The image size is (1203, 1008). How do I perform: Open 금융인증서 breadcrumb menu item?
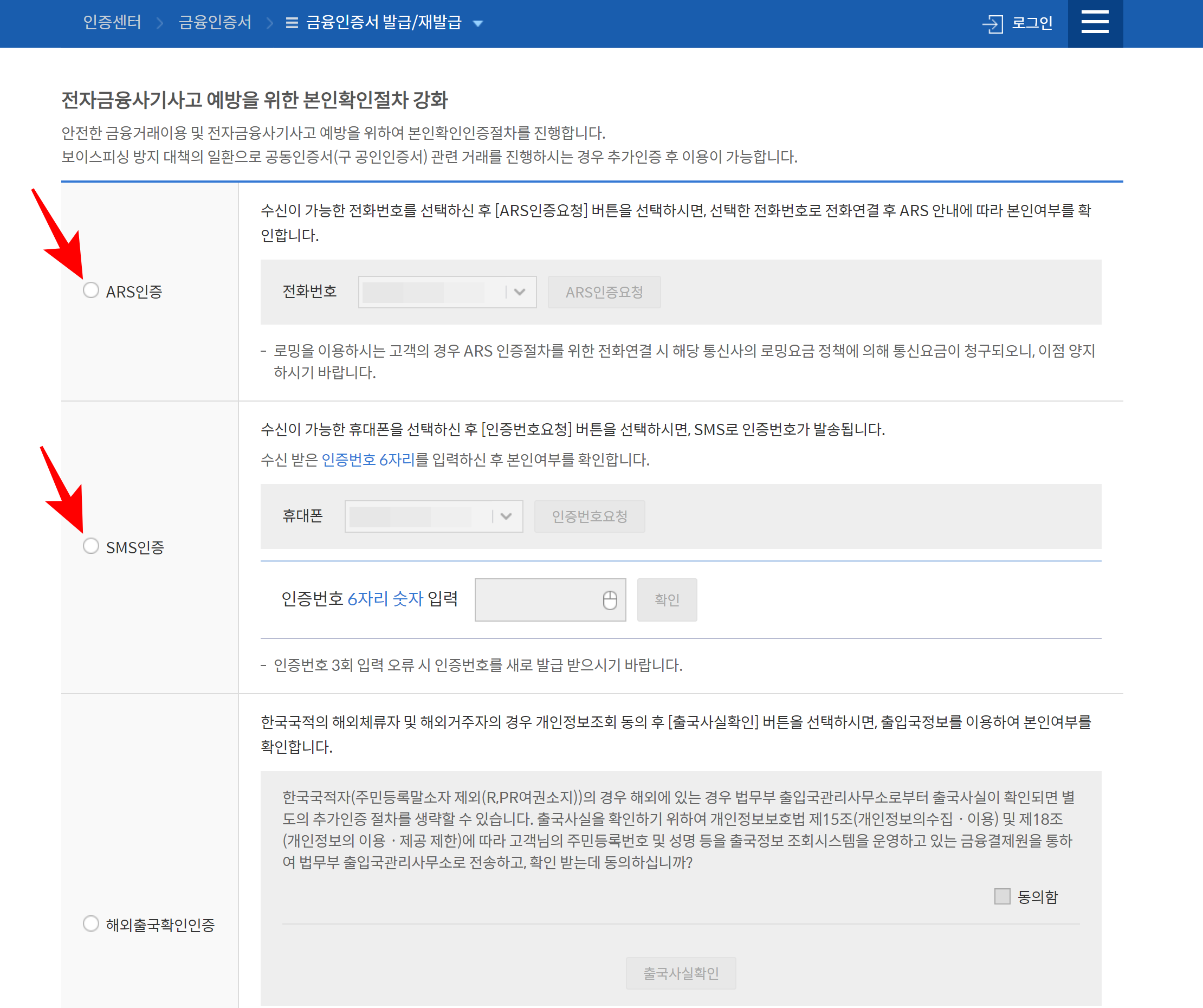pyautogui.click(x=215, y=23)
